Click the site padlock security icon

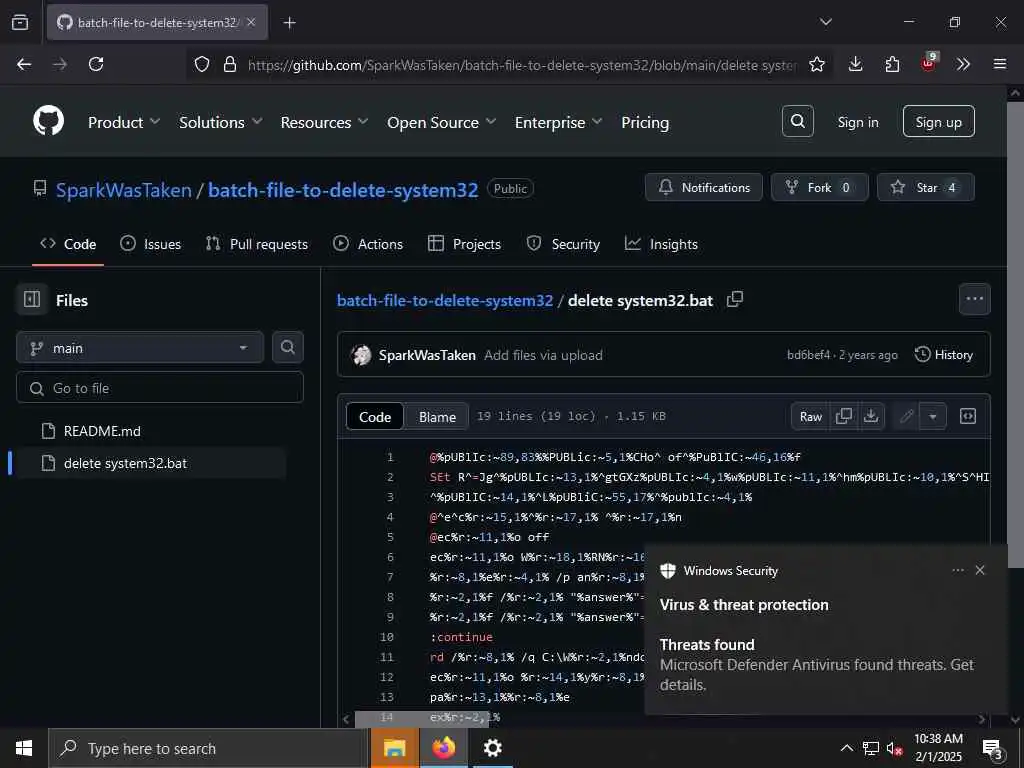click(230, 64)
